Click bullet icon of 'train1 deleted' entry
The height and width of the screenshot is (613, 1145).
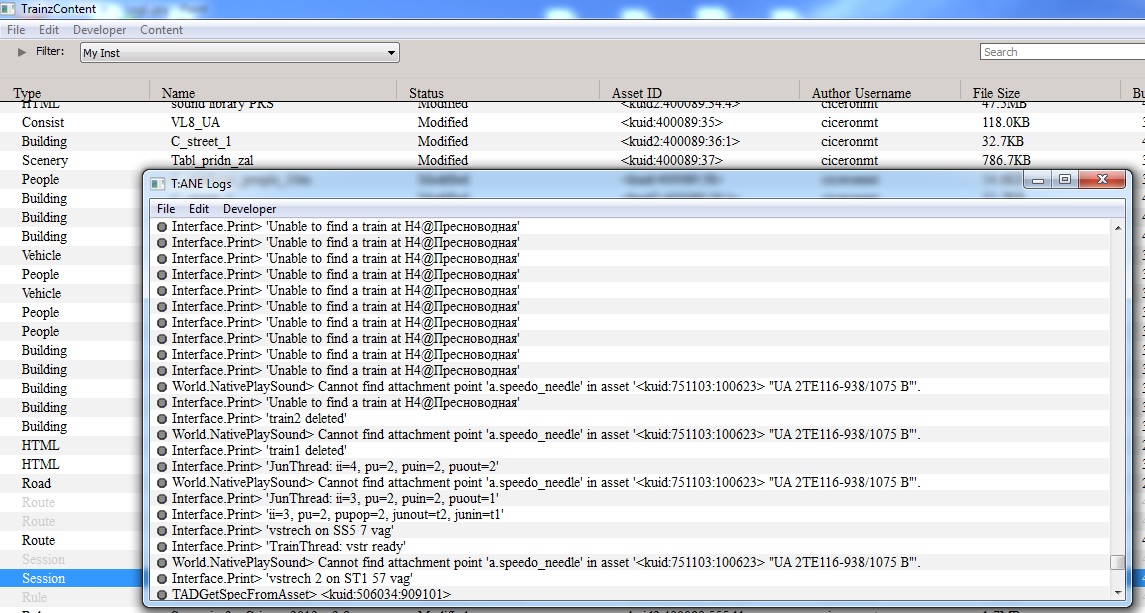coord(162,452)
